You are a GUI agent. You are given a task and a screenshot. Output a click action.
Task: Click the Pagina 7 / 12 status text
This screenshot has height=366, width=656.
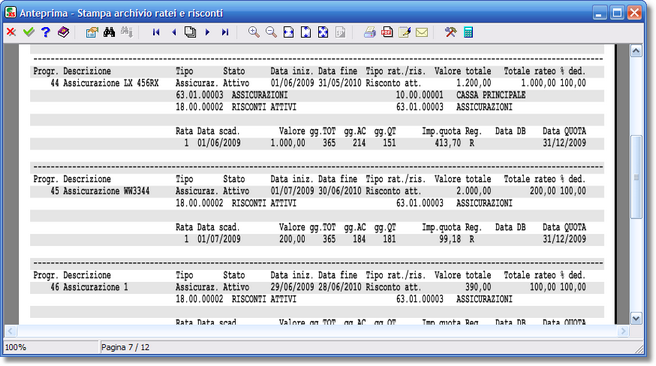[125, 347]
